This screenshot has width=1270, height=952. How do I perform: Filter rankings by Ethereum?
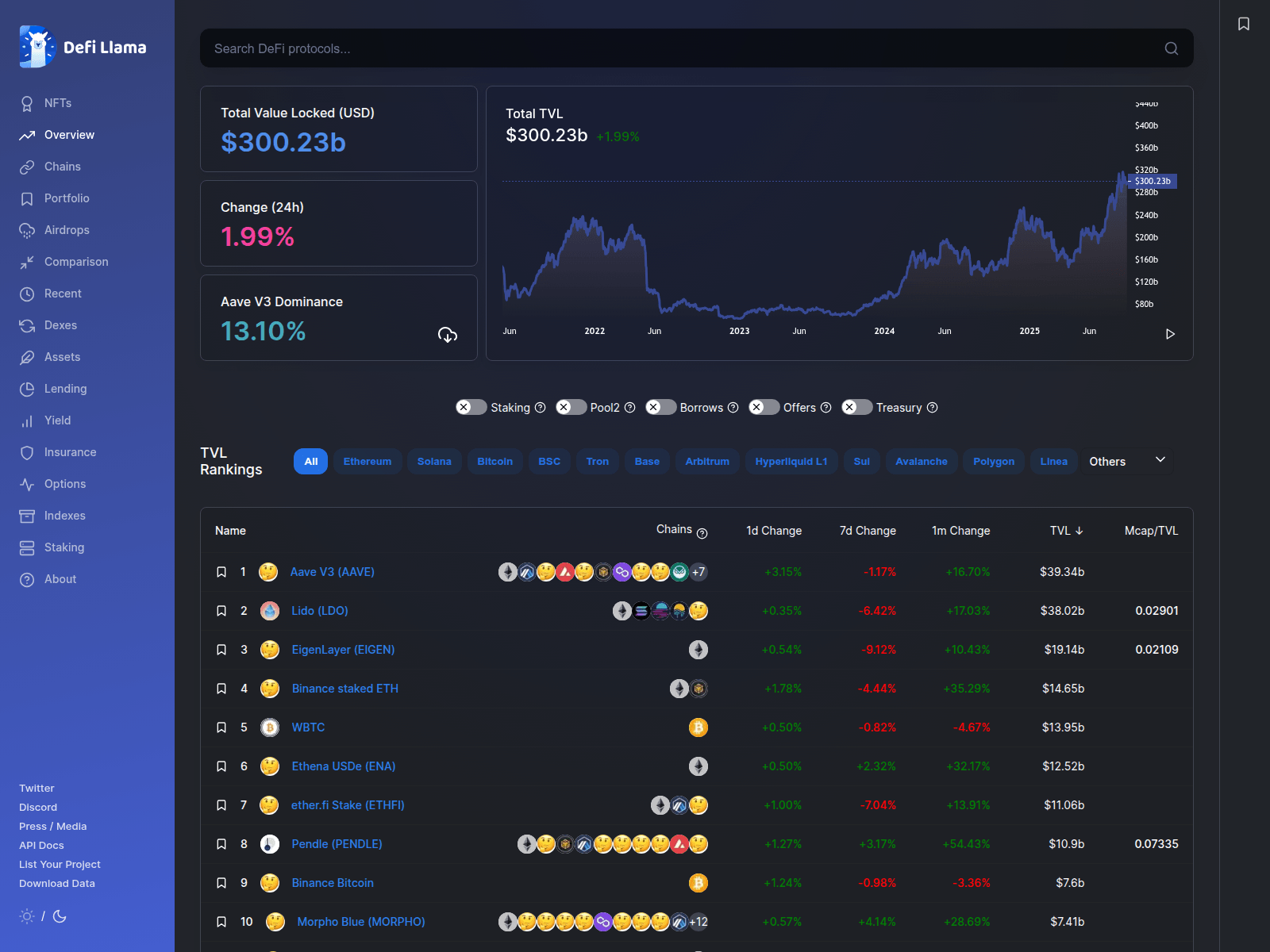[x=368, y=461]
